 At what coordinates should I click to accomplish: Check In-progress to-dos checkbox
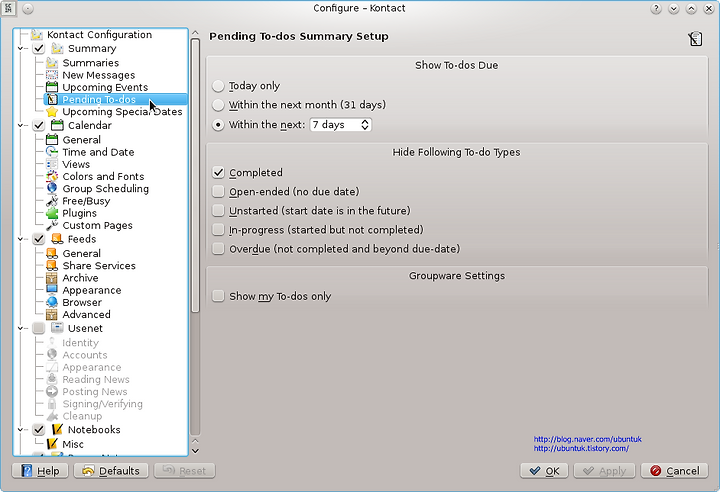click(x=218, y=229)
